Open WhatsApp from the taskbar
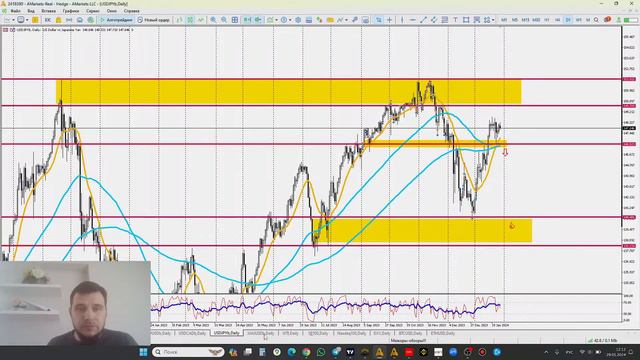Screen dimensions: 640x360 click(321, 352)
